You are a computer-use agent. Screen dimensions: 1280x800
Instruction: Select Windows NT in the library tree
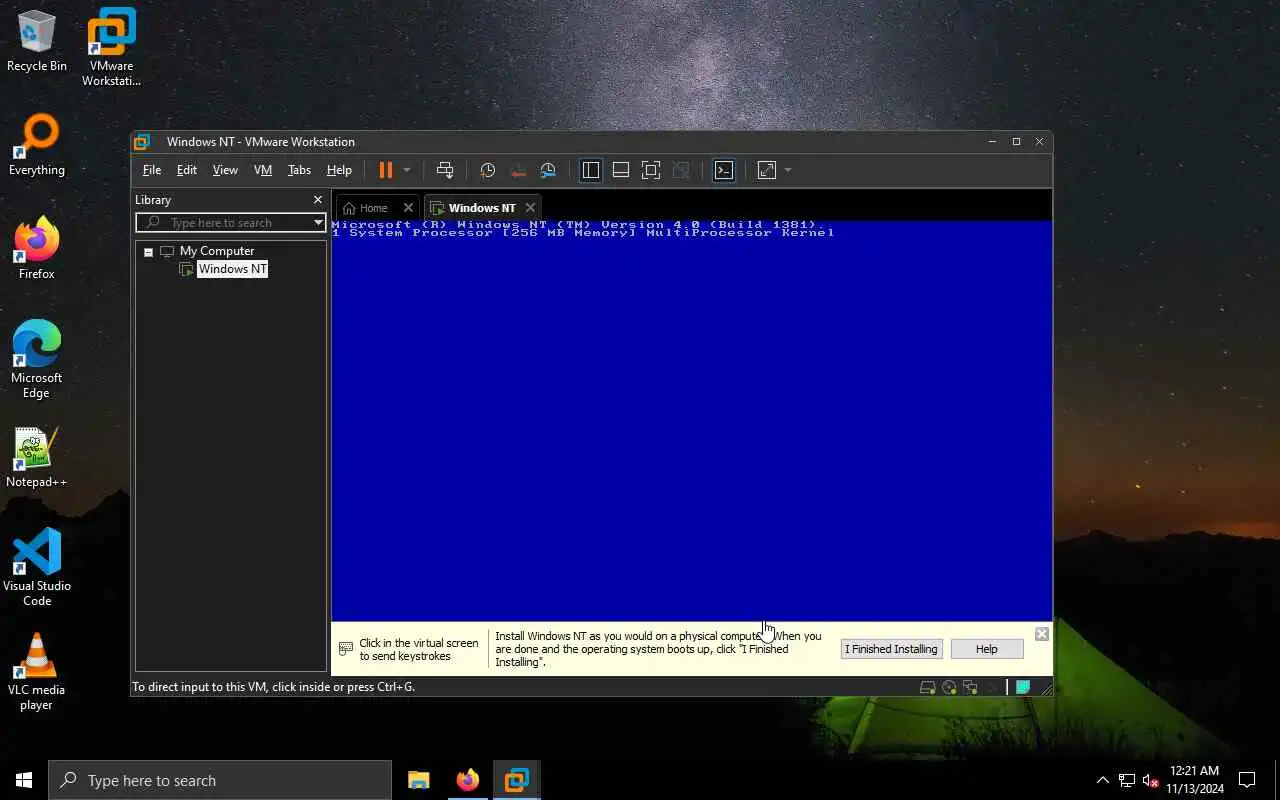point(232,269)
